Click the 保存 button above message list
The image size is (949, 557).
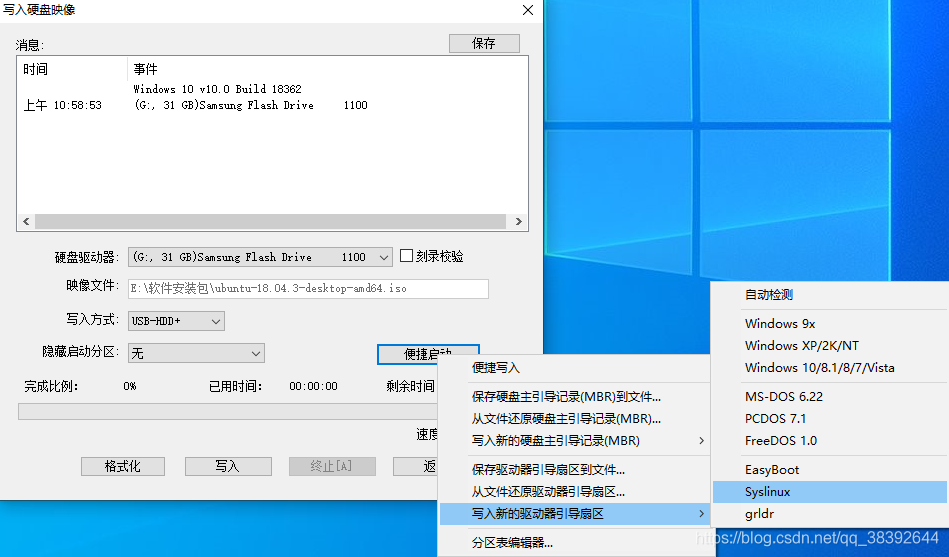tap(484, 44)
